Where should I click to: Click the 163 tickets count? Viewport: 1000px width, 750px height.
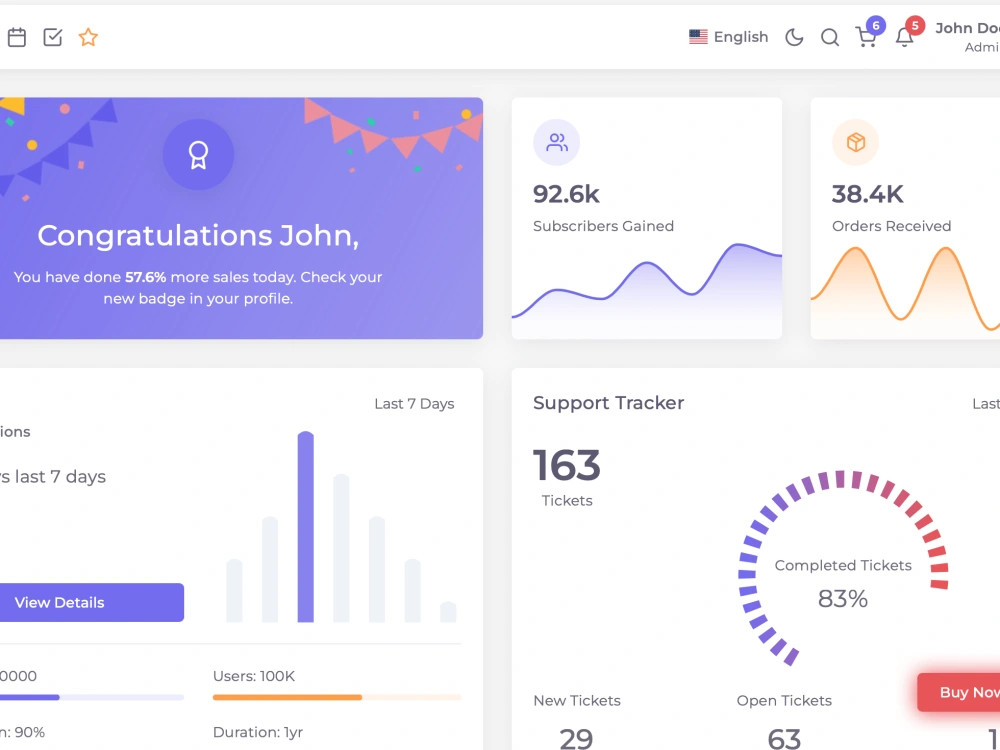(567, 465)
